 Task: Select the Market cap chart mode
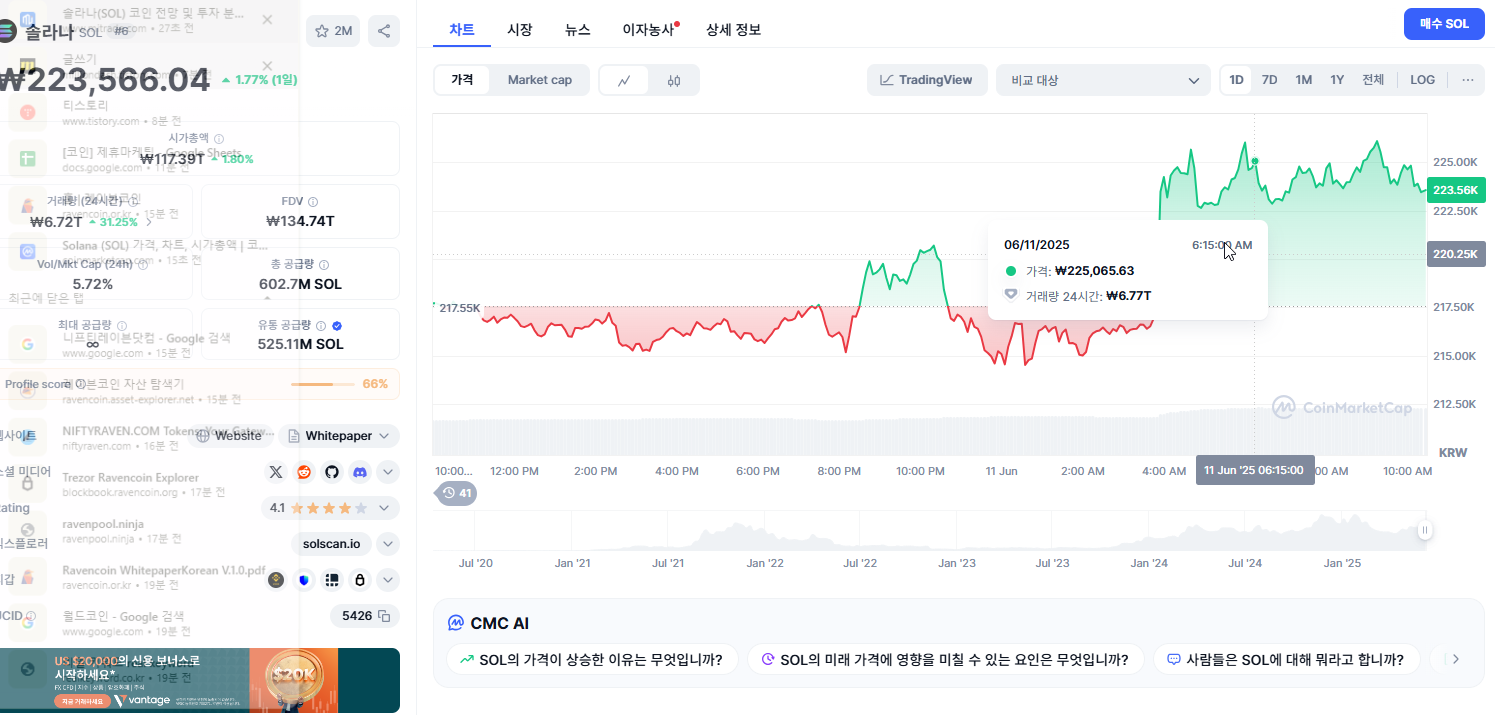point(539,80)
